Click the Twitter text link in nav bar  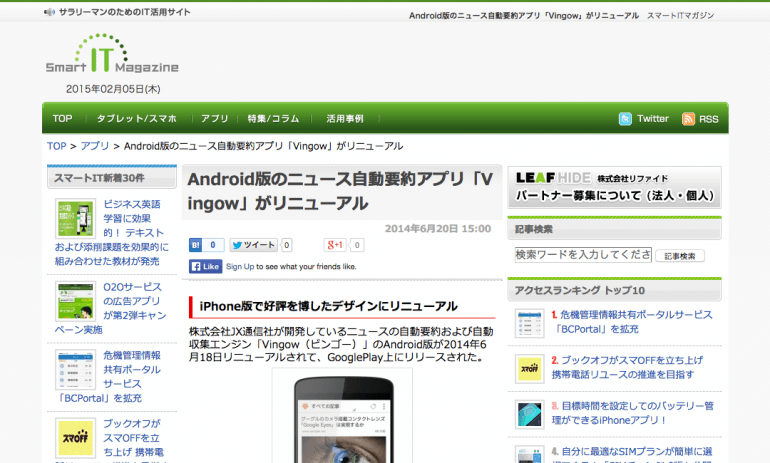coord(653,119)
